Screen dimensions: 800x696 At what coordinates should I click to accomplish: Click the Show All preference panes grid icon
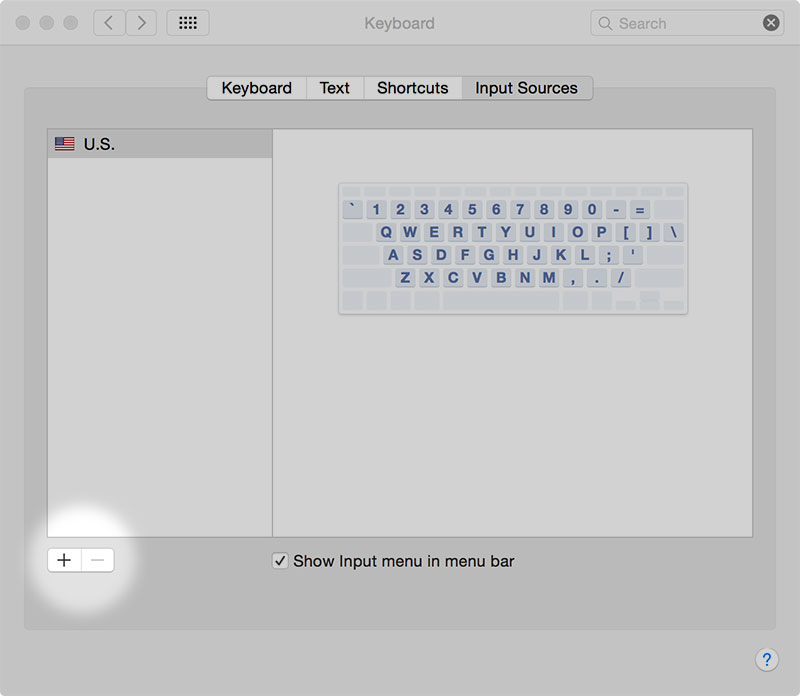click(x=188, y=23)
